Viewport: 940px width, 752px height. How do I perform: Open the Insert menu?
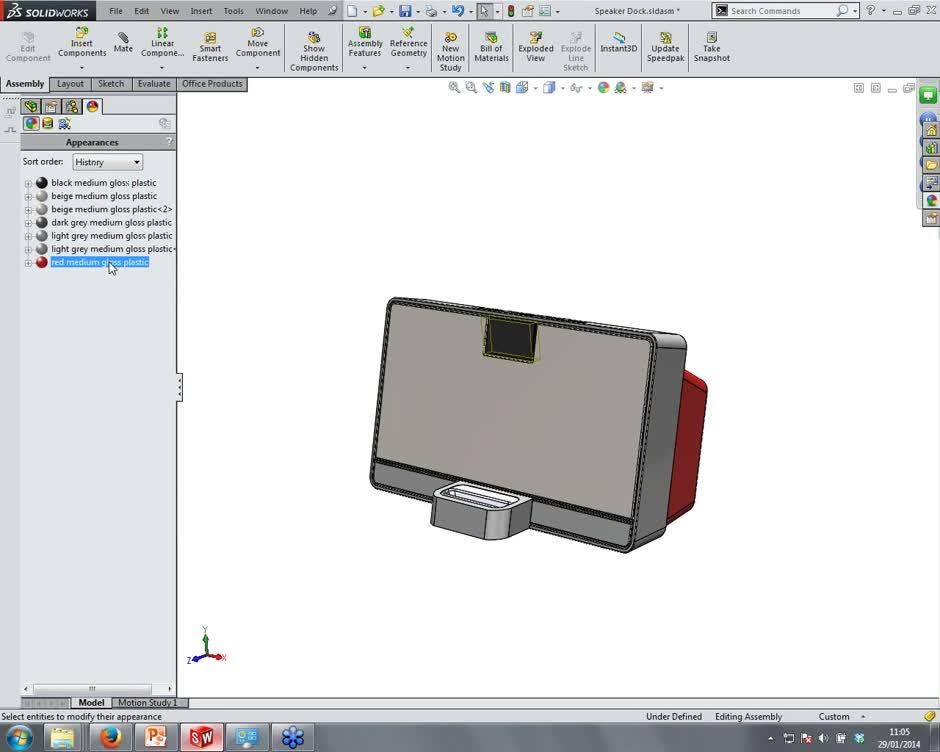pyautogui.click(x=201, y=11)
